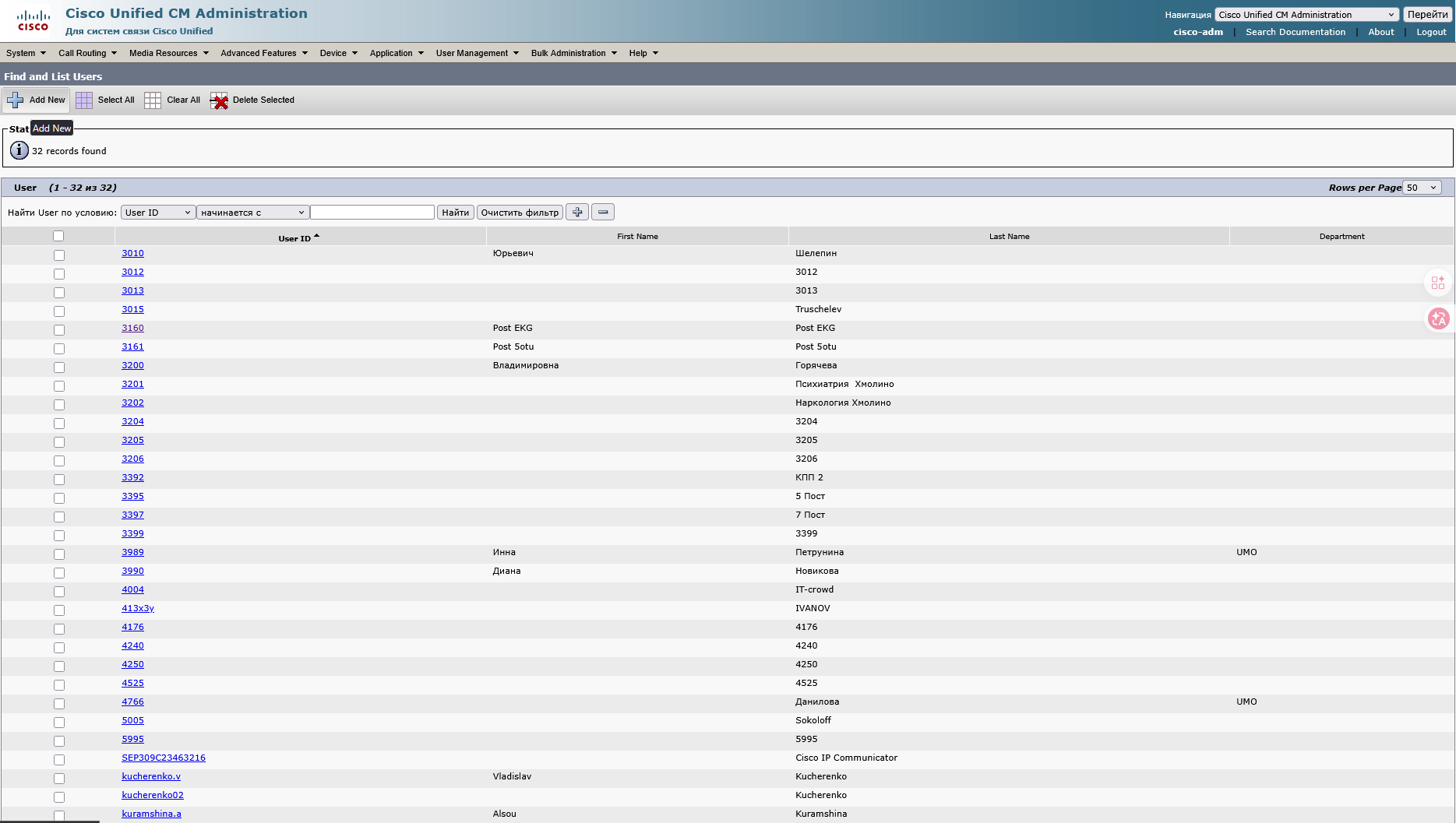
Task: Open the Navigation dropdown at top right
Action: click(x=1306, y=15)
